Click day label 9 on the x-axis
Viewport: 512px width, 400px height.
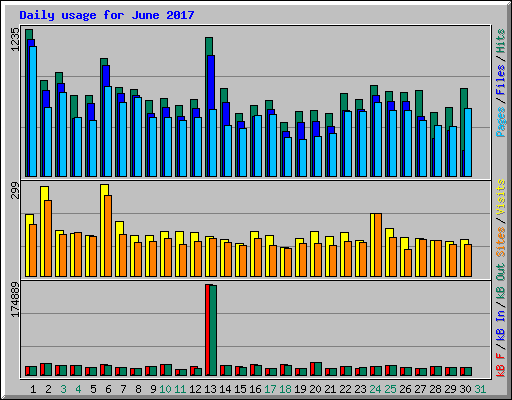(153, 389)
